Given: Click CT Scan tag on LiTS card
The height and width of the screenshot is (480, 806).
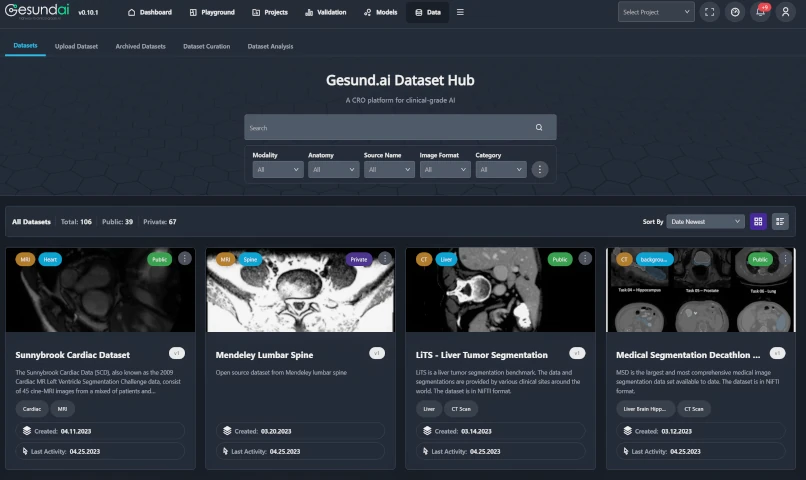Looking at the screenshot, I should coord(461,409).
